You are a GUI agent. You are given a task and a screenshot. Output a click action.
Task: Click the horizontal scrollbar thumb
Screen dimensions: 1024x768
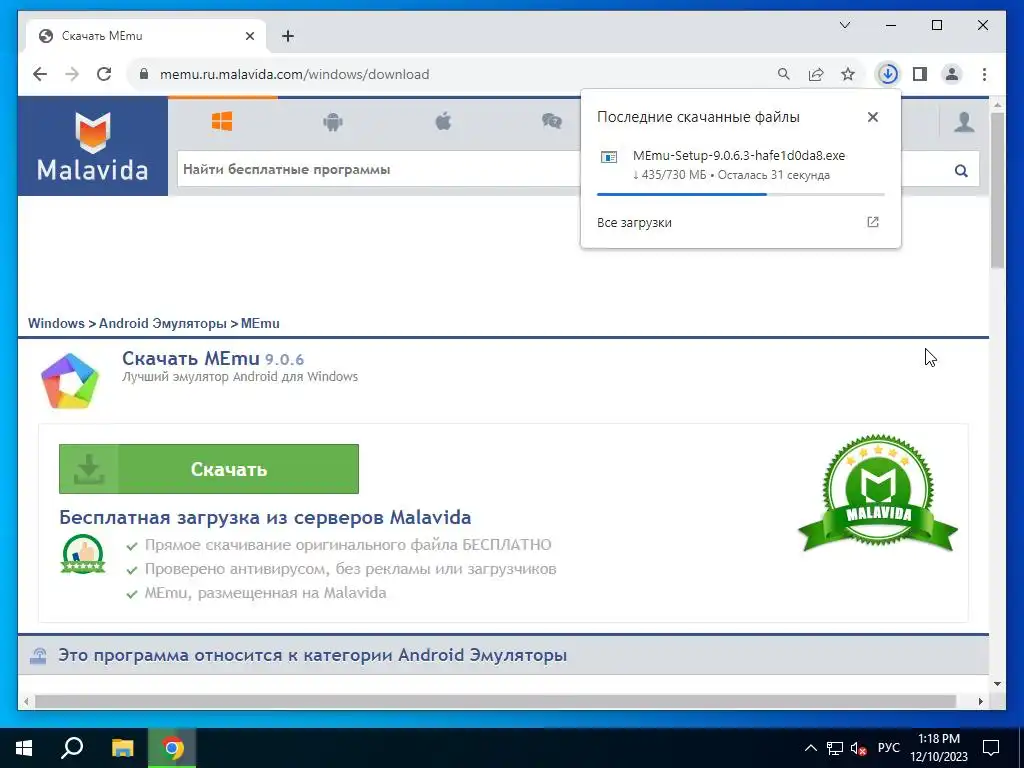496,701
